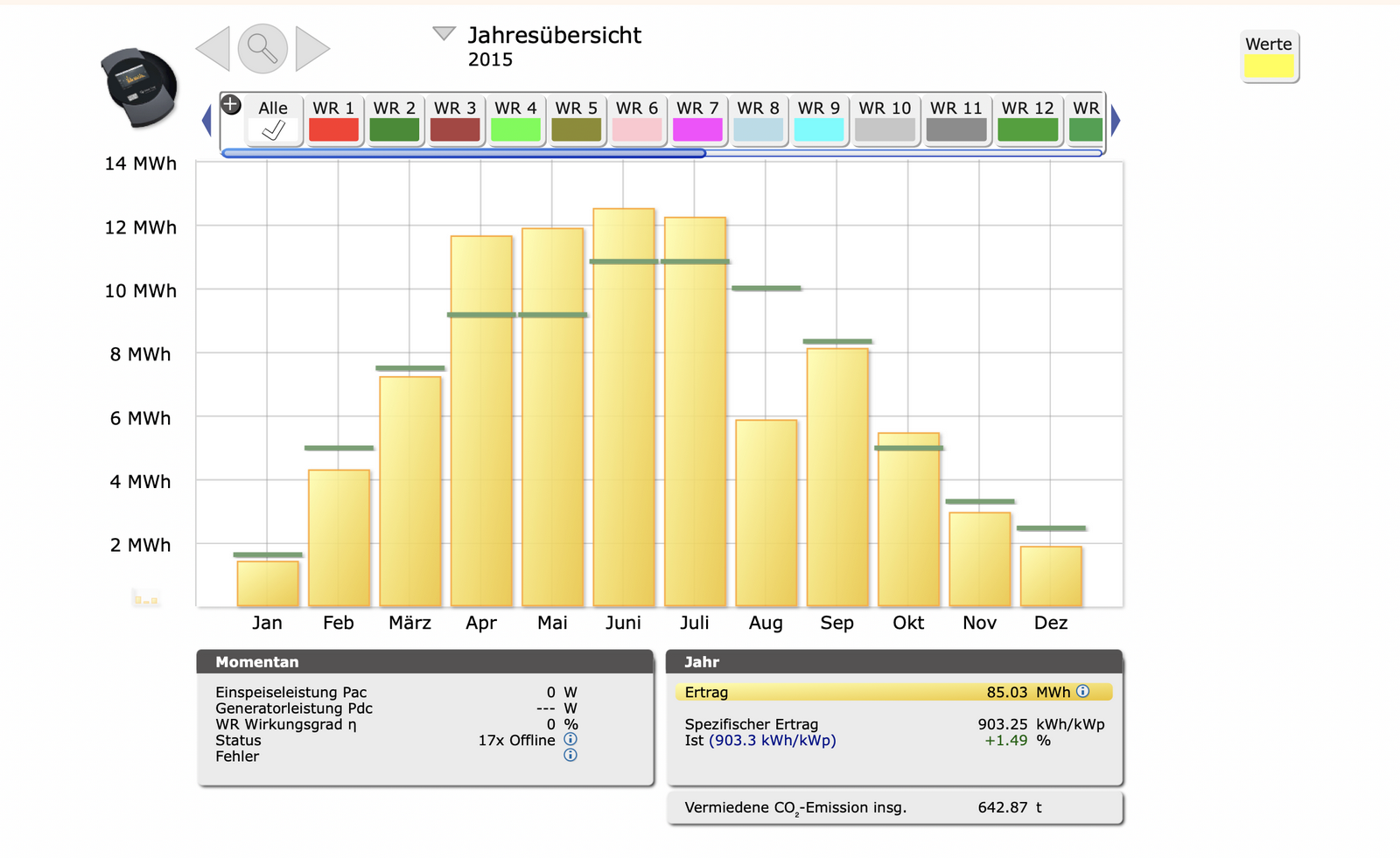
Task: Click the Jahresübersicht title
Action: tap(554, 35)
